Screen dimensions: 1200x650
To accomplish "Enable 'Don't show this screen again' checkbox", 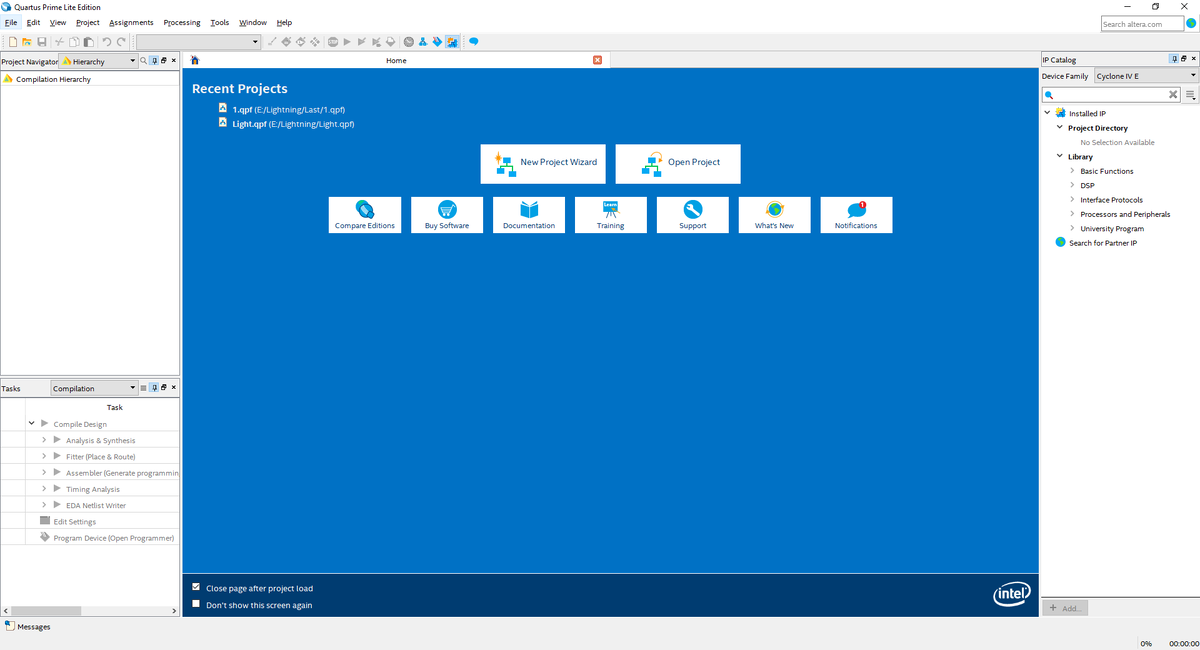I will point(196,604).
